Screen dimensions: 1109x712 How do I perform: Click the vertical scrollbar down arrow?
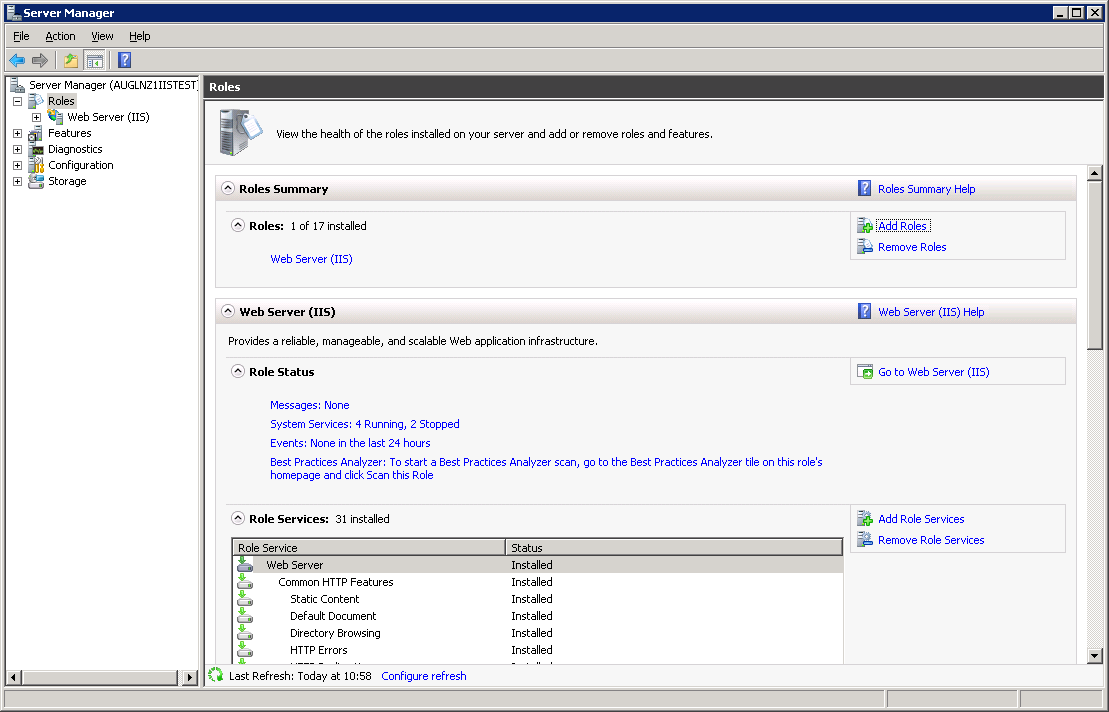pos(1094,655)
